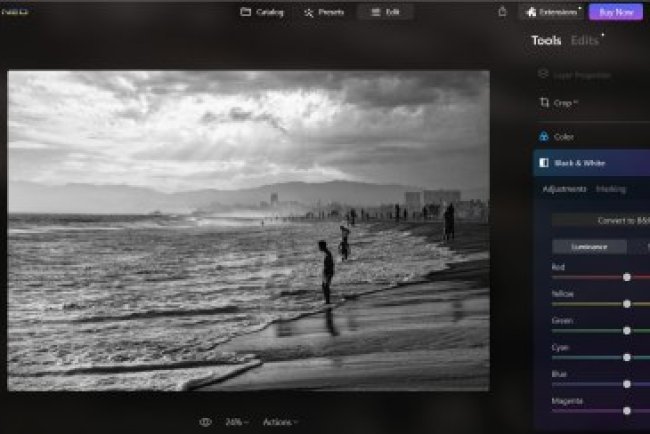
Task: Select the Adjustments tab
Action: [564, 189]
